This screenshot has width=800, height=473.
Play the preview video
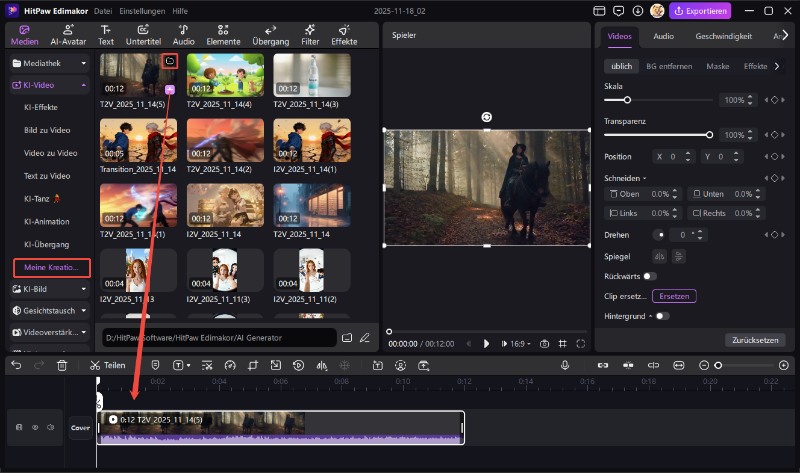[x=486, y=344]
